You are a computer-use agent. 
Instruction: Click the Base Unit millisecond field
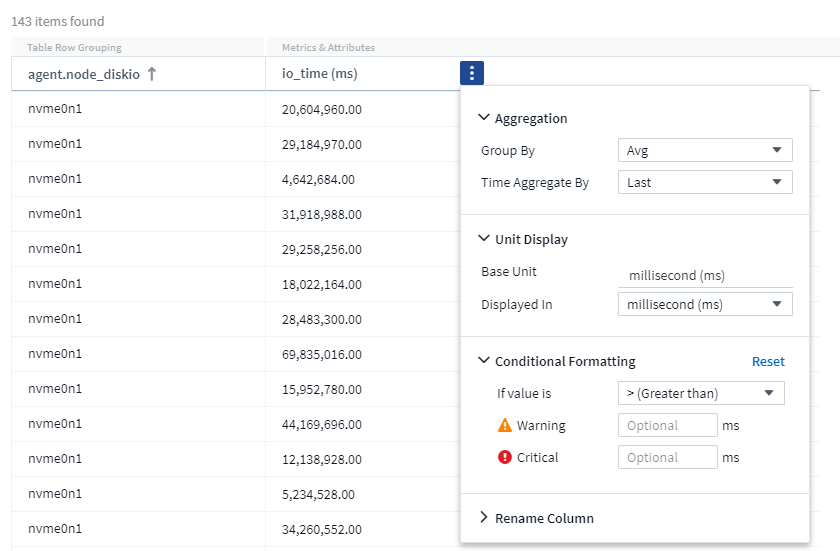pyautogui.click(x=705, y=275)
